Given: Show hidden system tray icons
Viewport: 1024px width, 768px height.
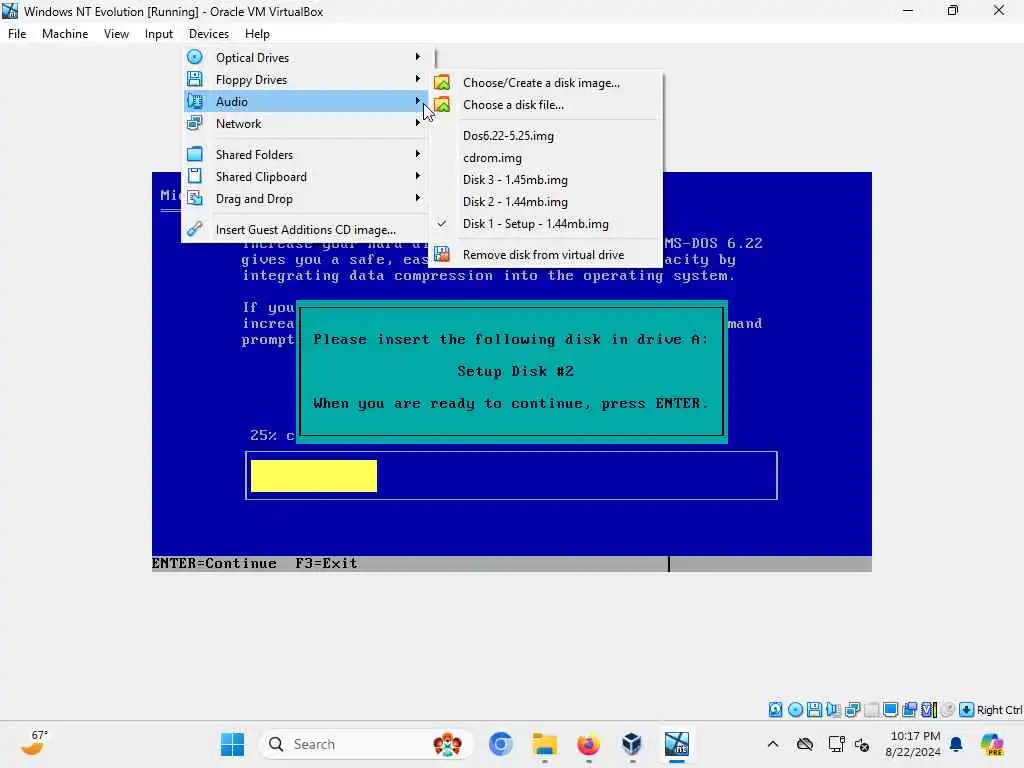Looking at the screenshot, I should click(773, 744).
